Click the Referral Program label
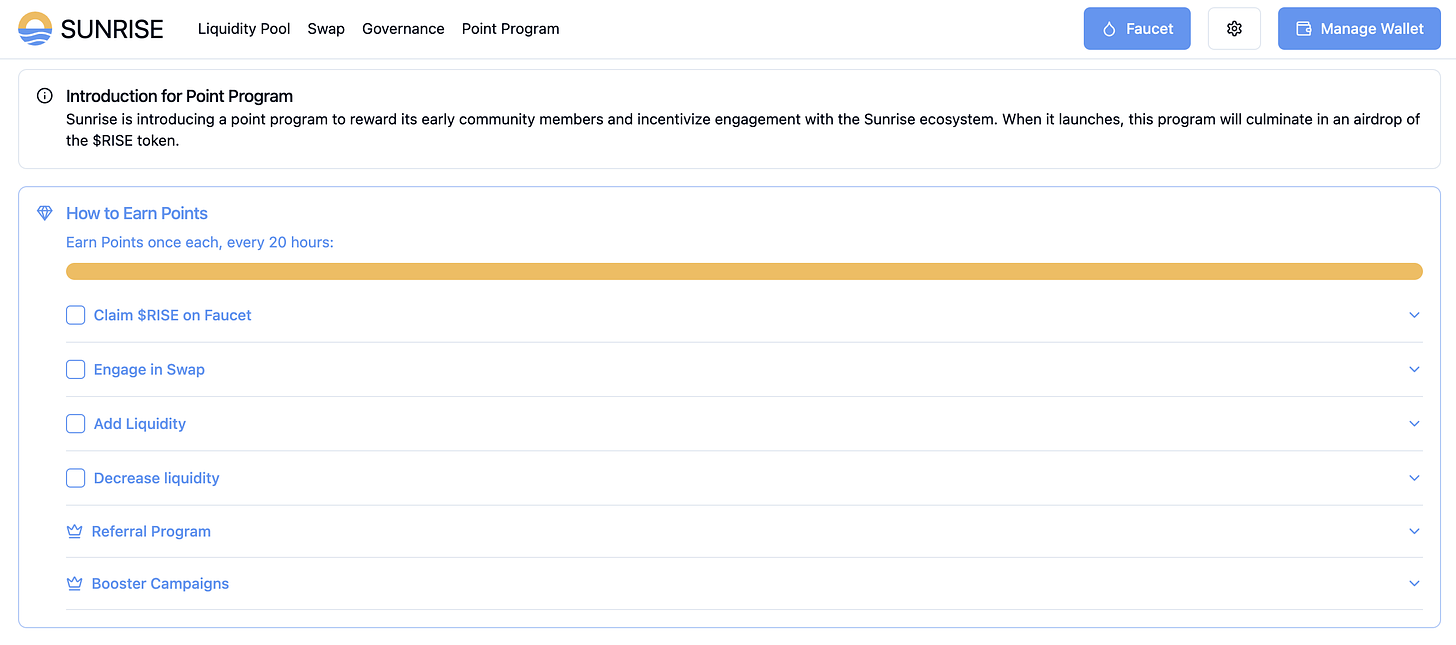Image resolution: width=1456 pixels, height=645 pixels. click(x=151, y=531)
